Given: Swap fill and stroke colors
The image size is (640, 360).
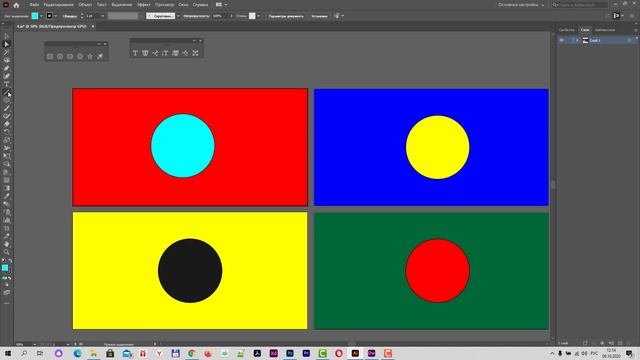Looking at the screenshot, I should 10,260.
